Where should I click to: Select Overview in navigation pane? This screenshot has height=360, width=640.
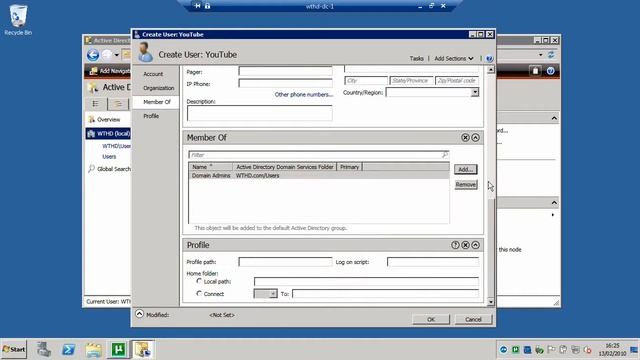click(x=109, y=120)
